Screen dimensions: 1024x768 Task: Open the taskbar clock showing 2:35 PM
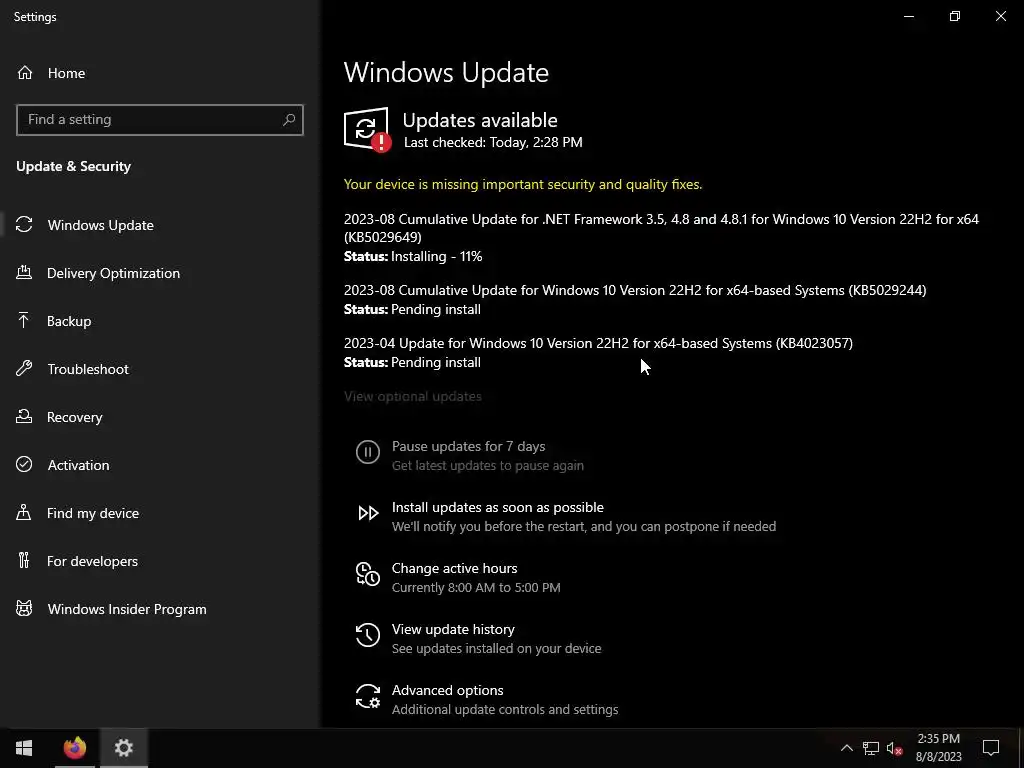pyautogui.click(x=938, y=748)
